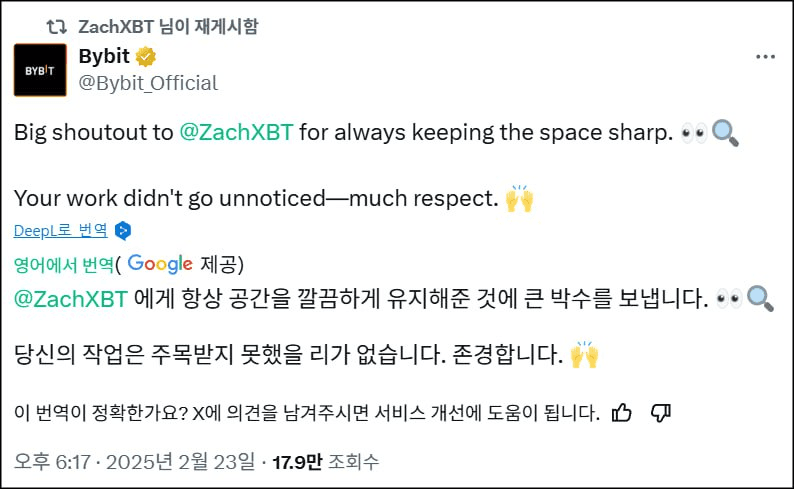Open ZachXBT reposted label
The width and height of the screenshot is (794, 489).
[168, 26]
